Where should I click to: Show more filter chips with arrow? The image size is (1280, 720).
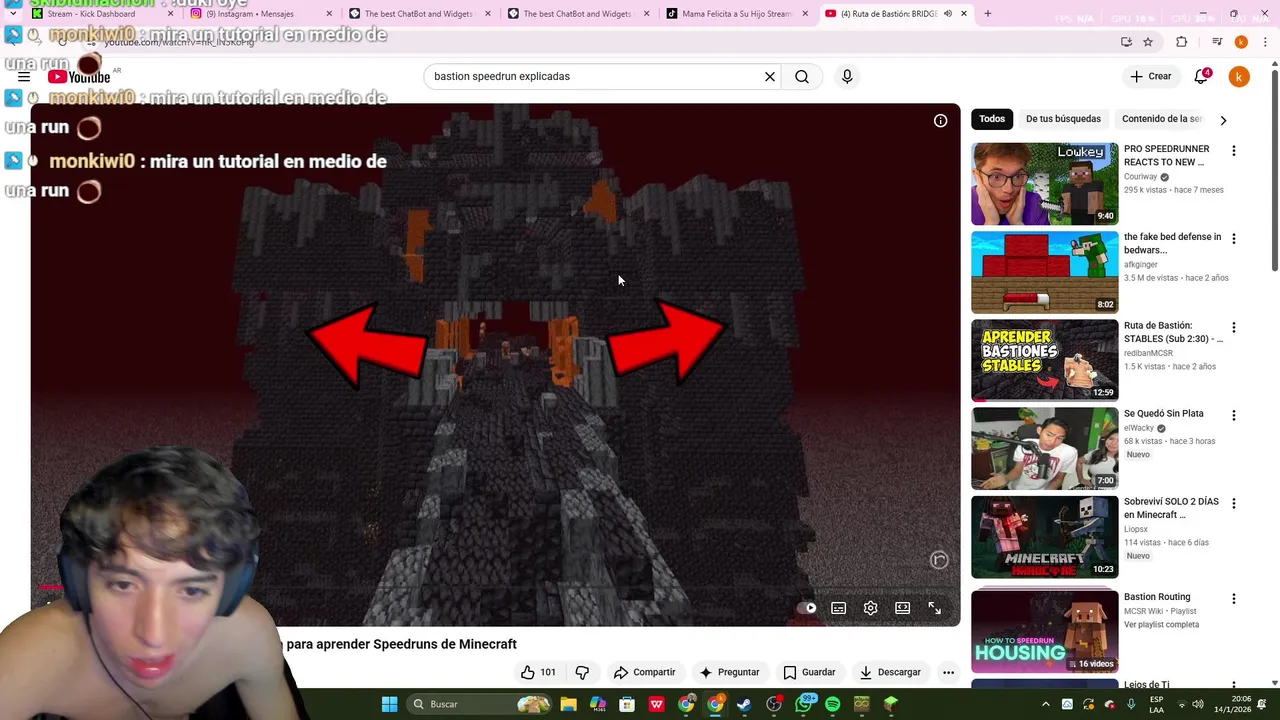[1223, 120]
